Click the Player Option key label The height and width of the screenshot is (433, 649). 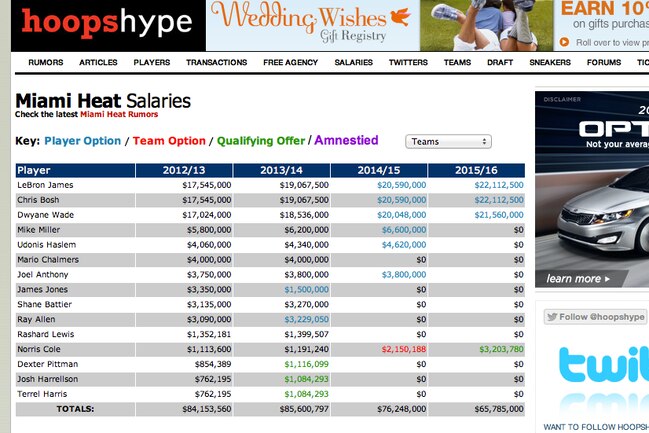[x=82, y=141]
